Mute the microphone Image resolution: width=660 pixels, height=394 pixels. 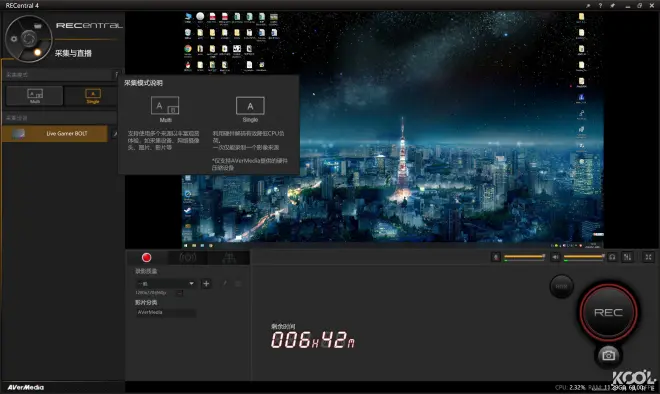pos(496,257)
